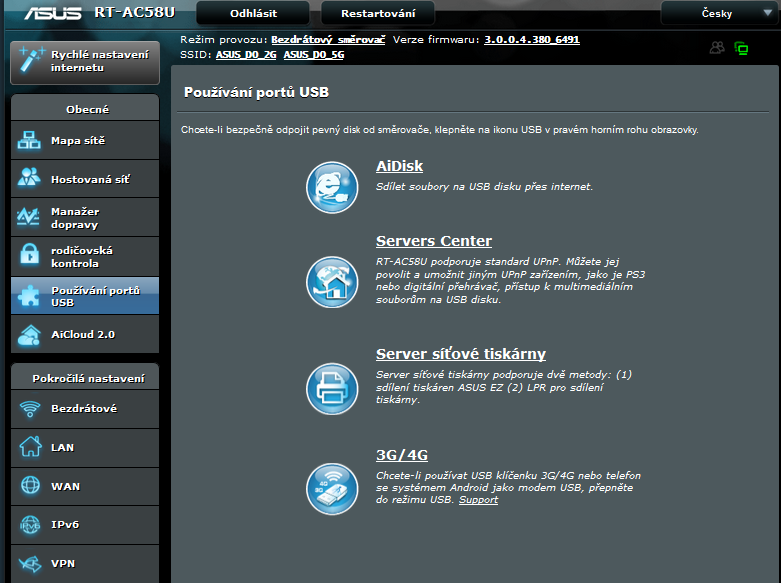Image resolution: width=781 pixels, height=583 pixels.
Task: Select Bezdrátové in advanced settings
Action: (x=85, y=409)
